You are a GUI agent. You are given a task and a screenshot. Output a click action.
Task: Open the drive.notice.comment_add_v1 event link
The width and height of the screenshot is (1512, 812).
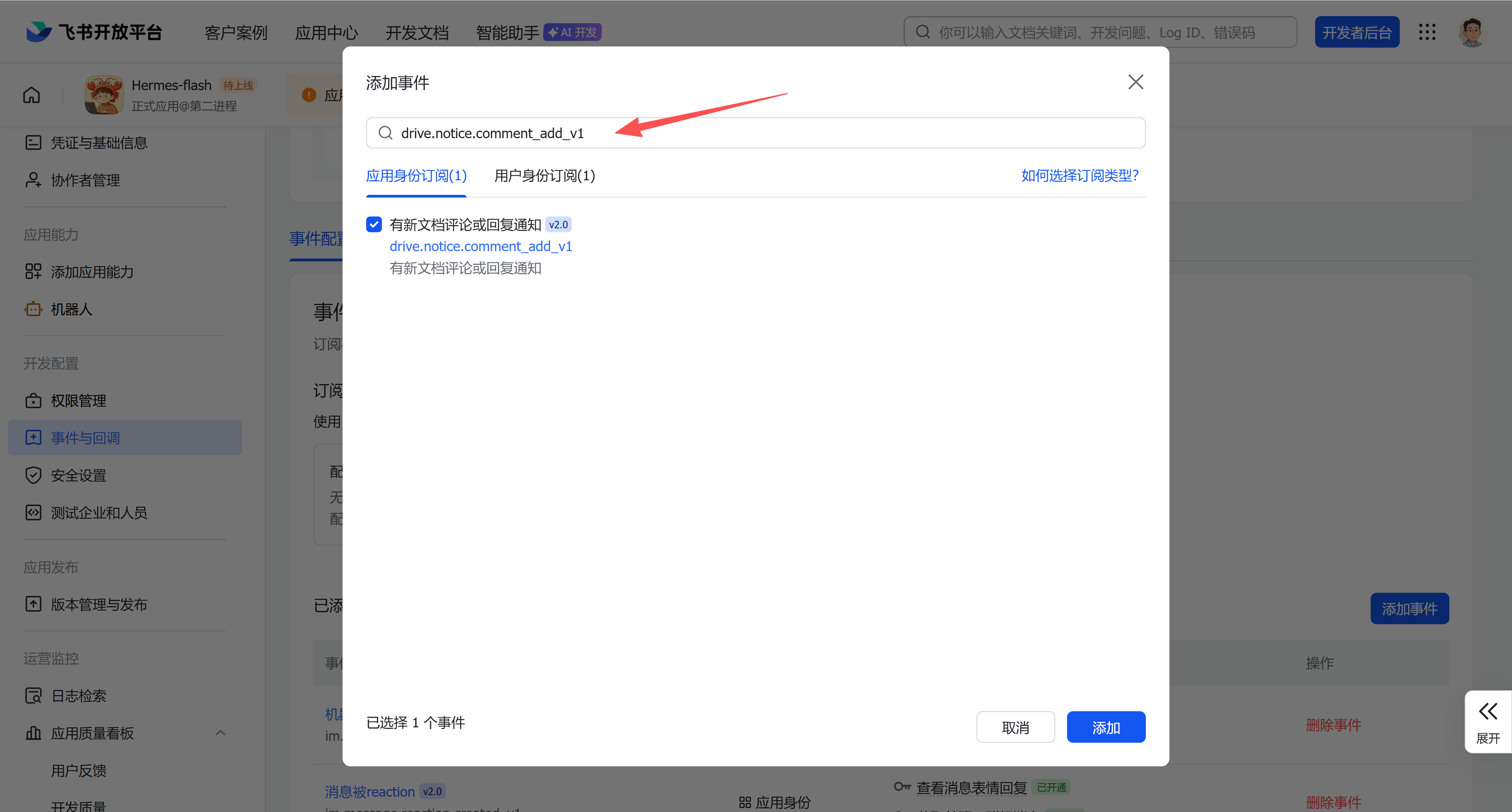[x=481, y=246]
